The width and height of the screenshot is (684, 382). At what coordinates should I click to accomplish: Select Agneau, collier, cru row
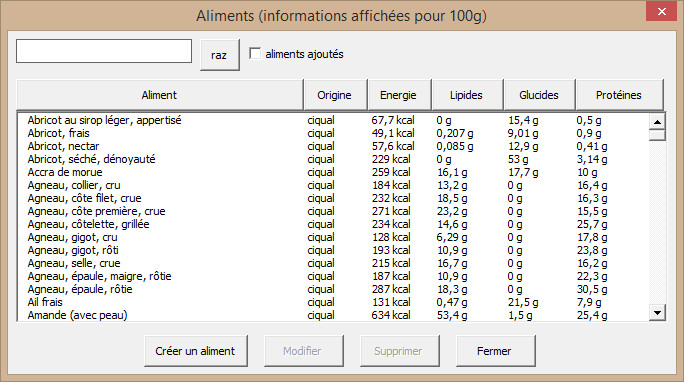pyautogui.click(x=333, y=185)
